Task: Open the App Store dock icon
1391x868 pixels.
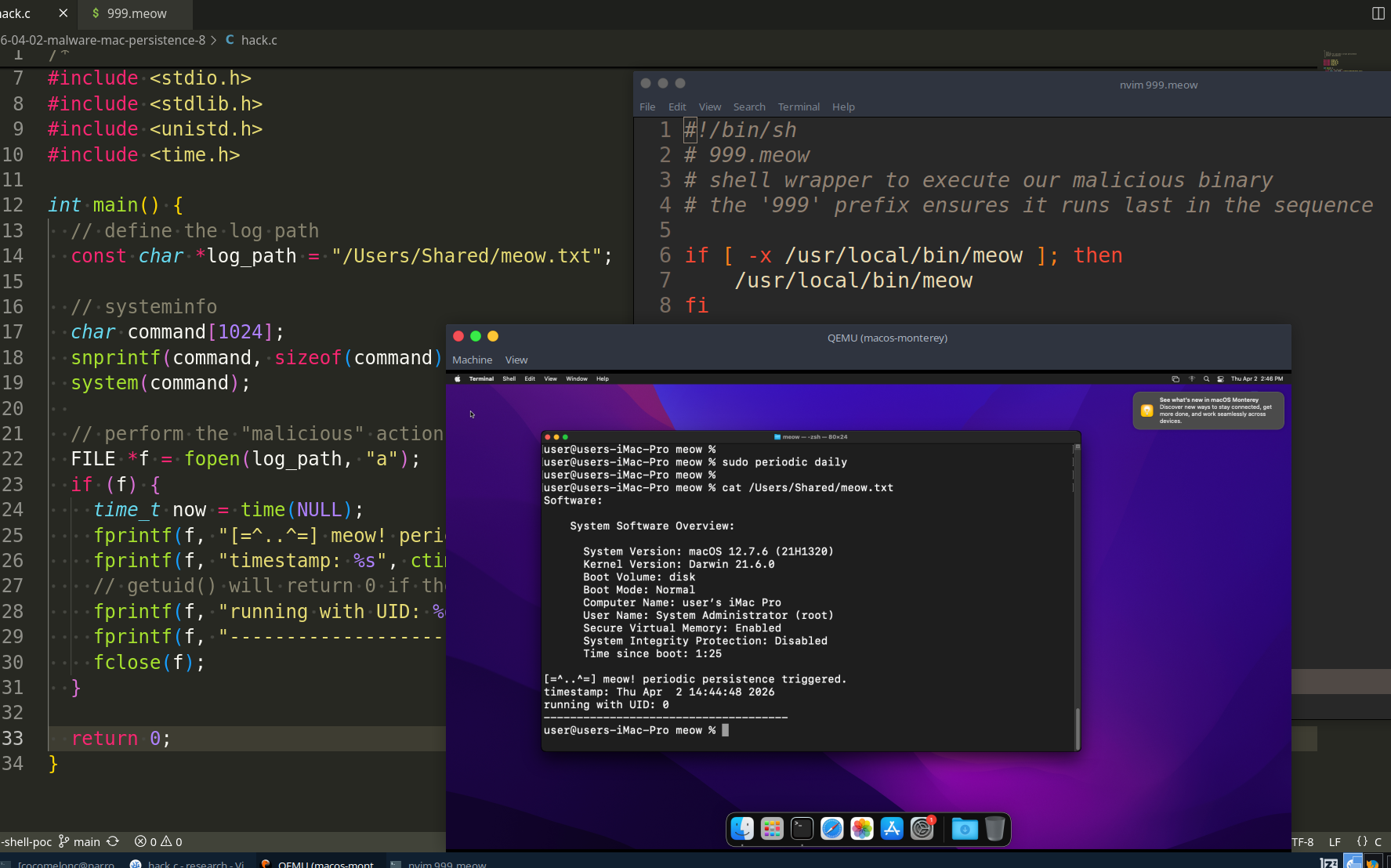Action: pyautogui.click(x=892, y=829)
